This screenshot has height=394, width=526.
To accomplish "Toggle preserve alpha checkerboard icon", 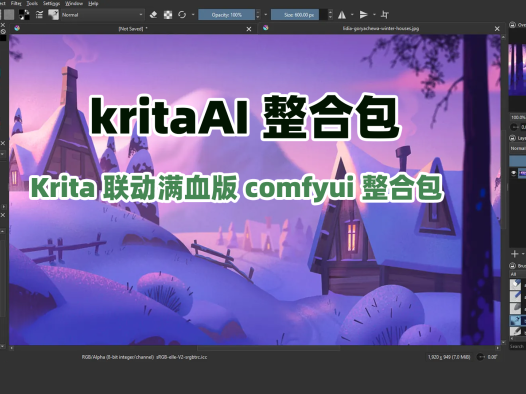I will tap(168, 15).
